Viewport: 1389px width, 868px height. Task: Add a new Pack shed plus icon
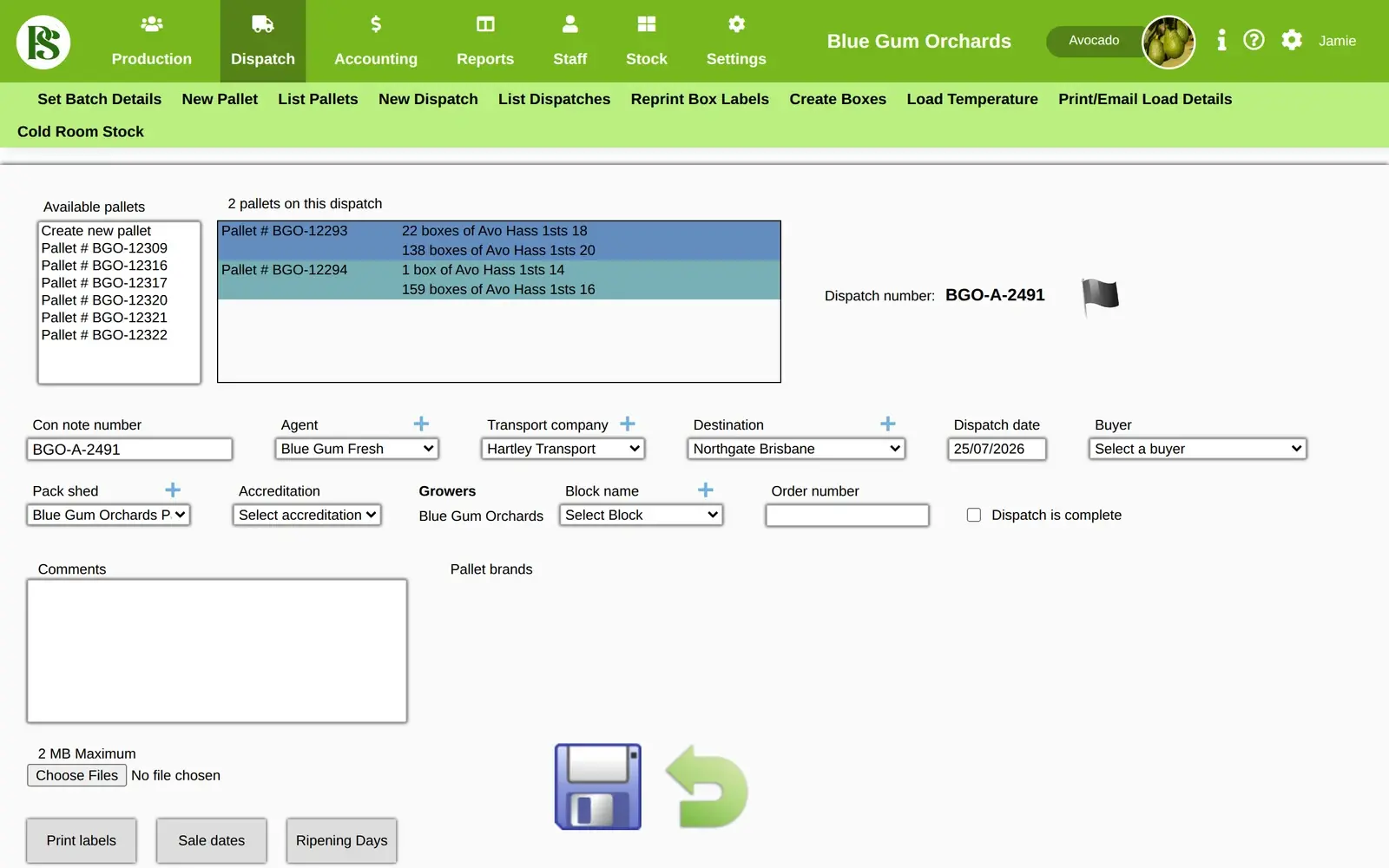173,490
